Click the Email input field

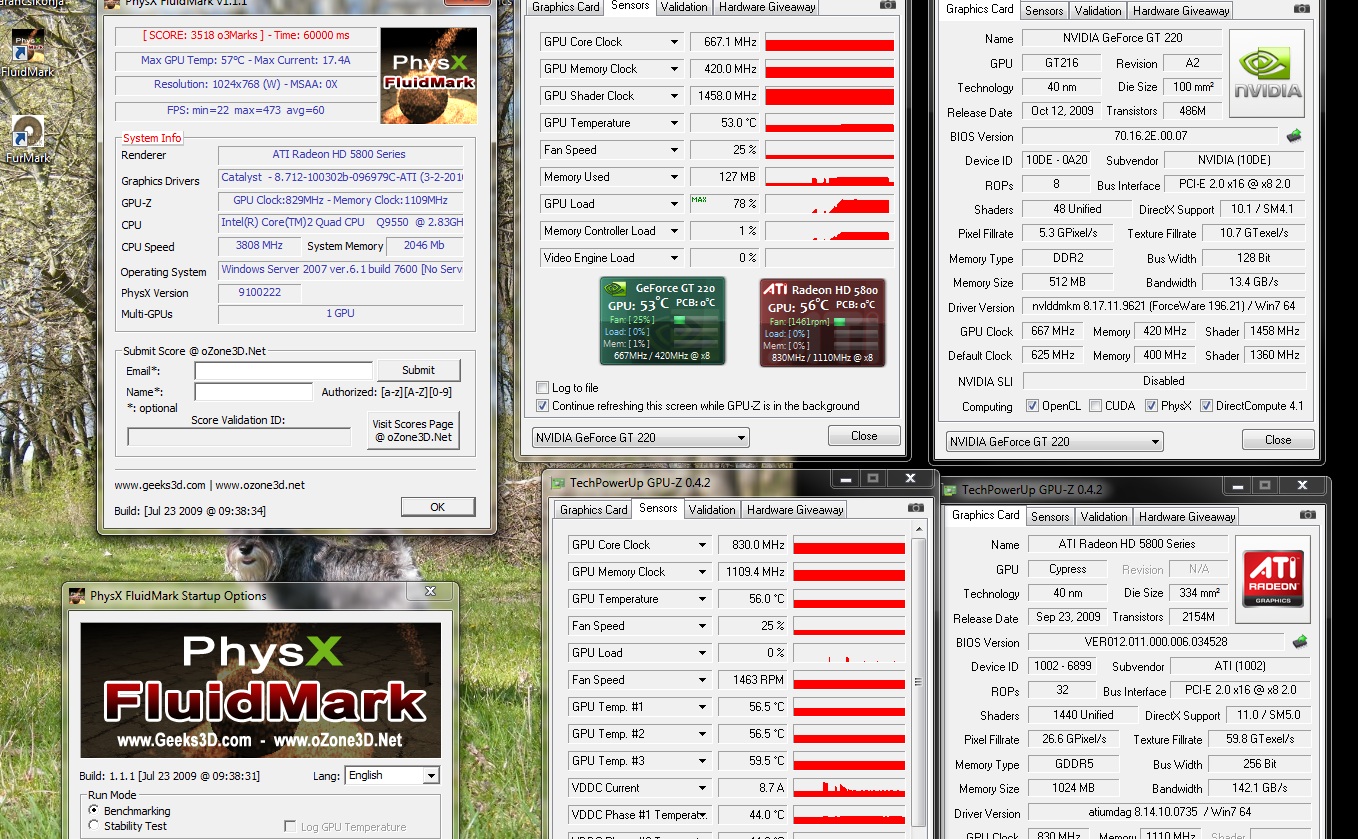[x=283, y=371]
